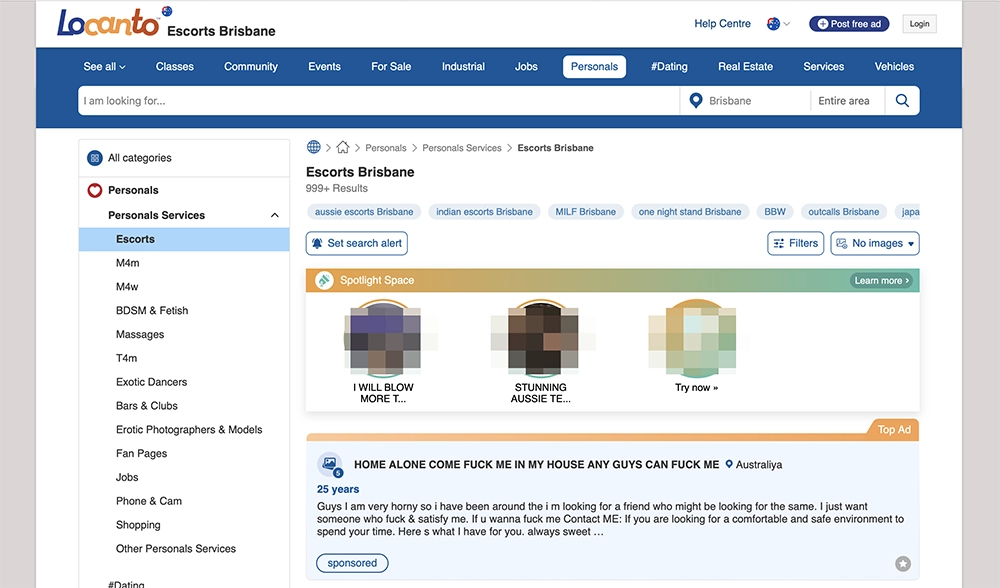Open the #Dating tab
This screenshot has width=1000, height=588.
pyautogui.click(x=669, y=66)
